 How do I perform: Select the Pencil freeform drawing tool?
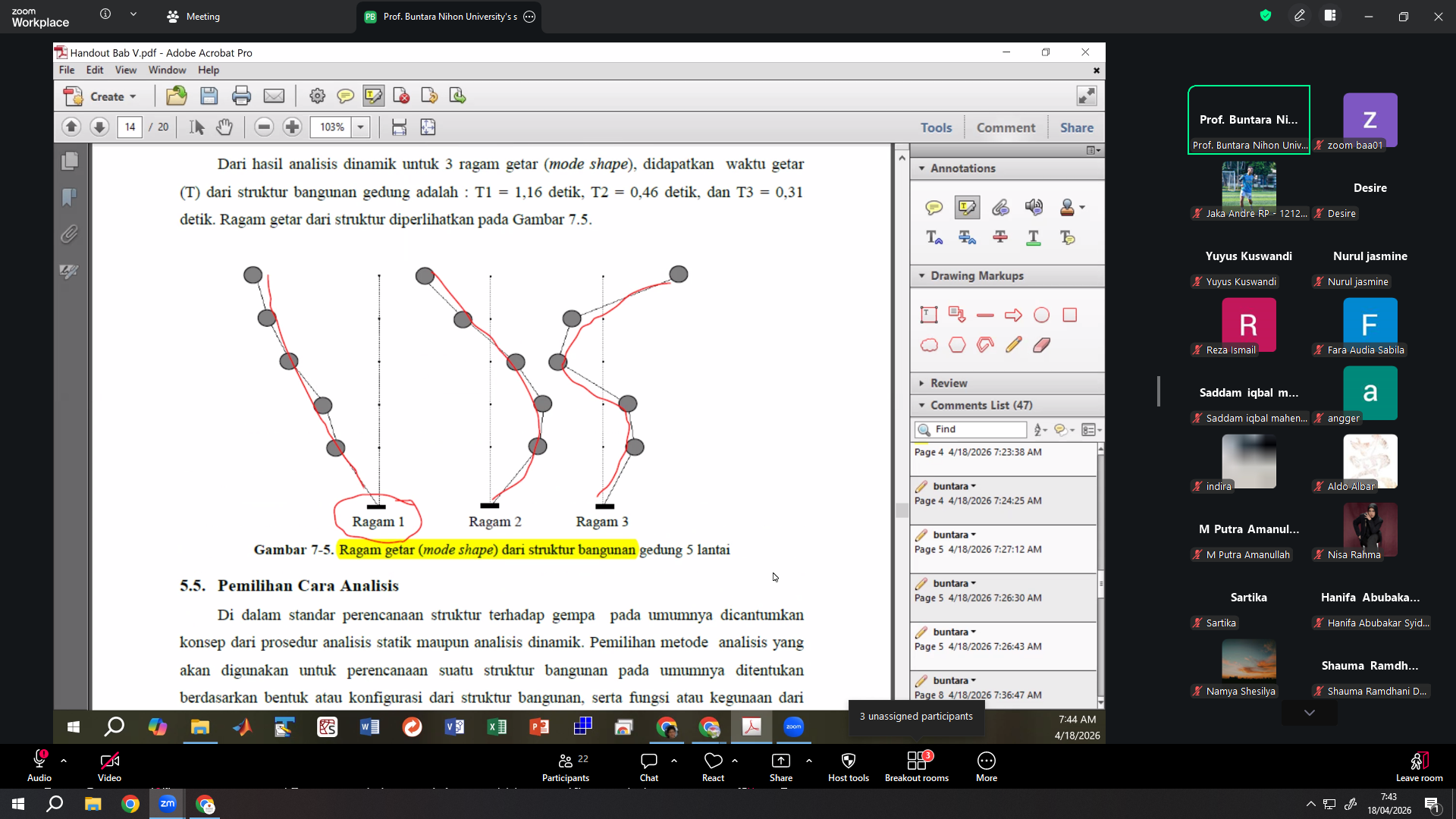(1013, 345)
